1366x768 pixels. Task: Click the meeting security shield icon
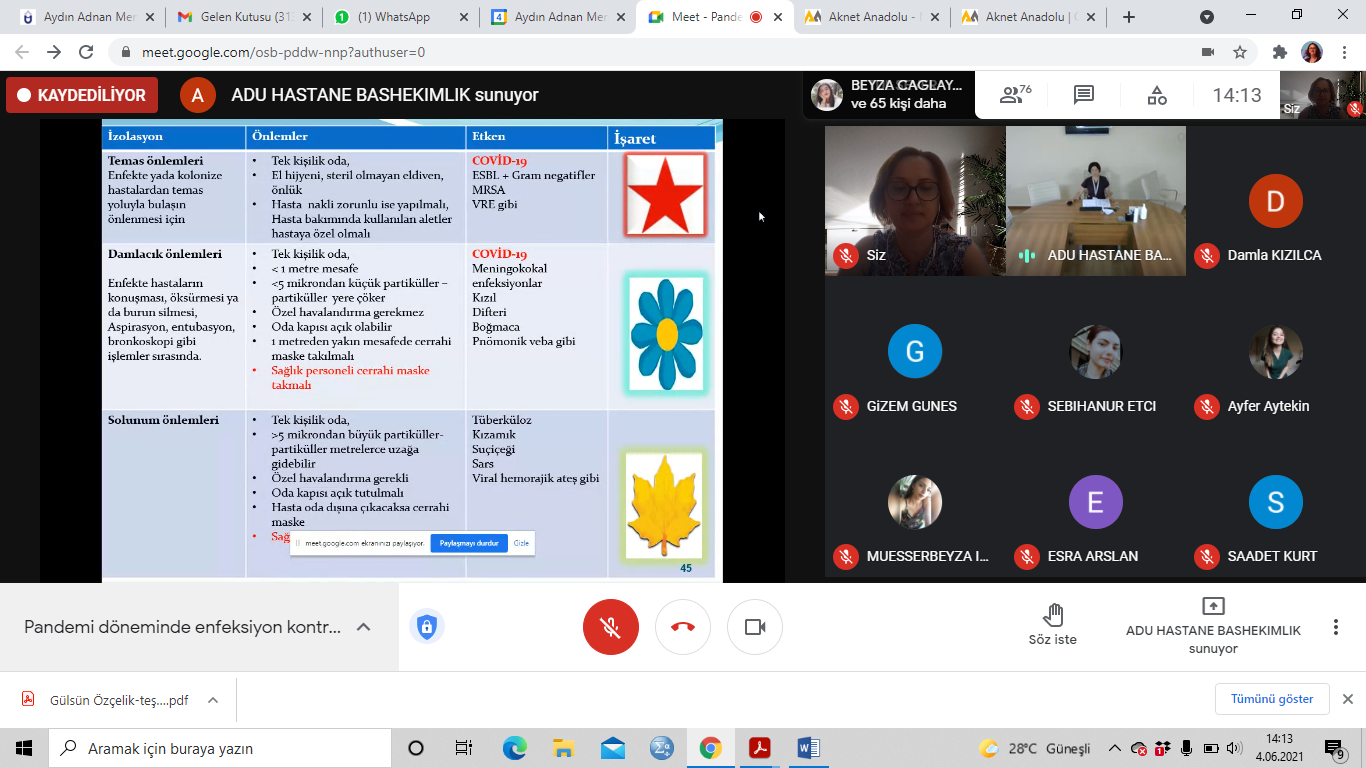coord(427,627)
